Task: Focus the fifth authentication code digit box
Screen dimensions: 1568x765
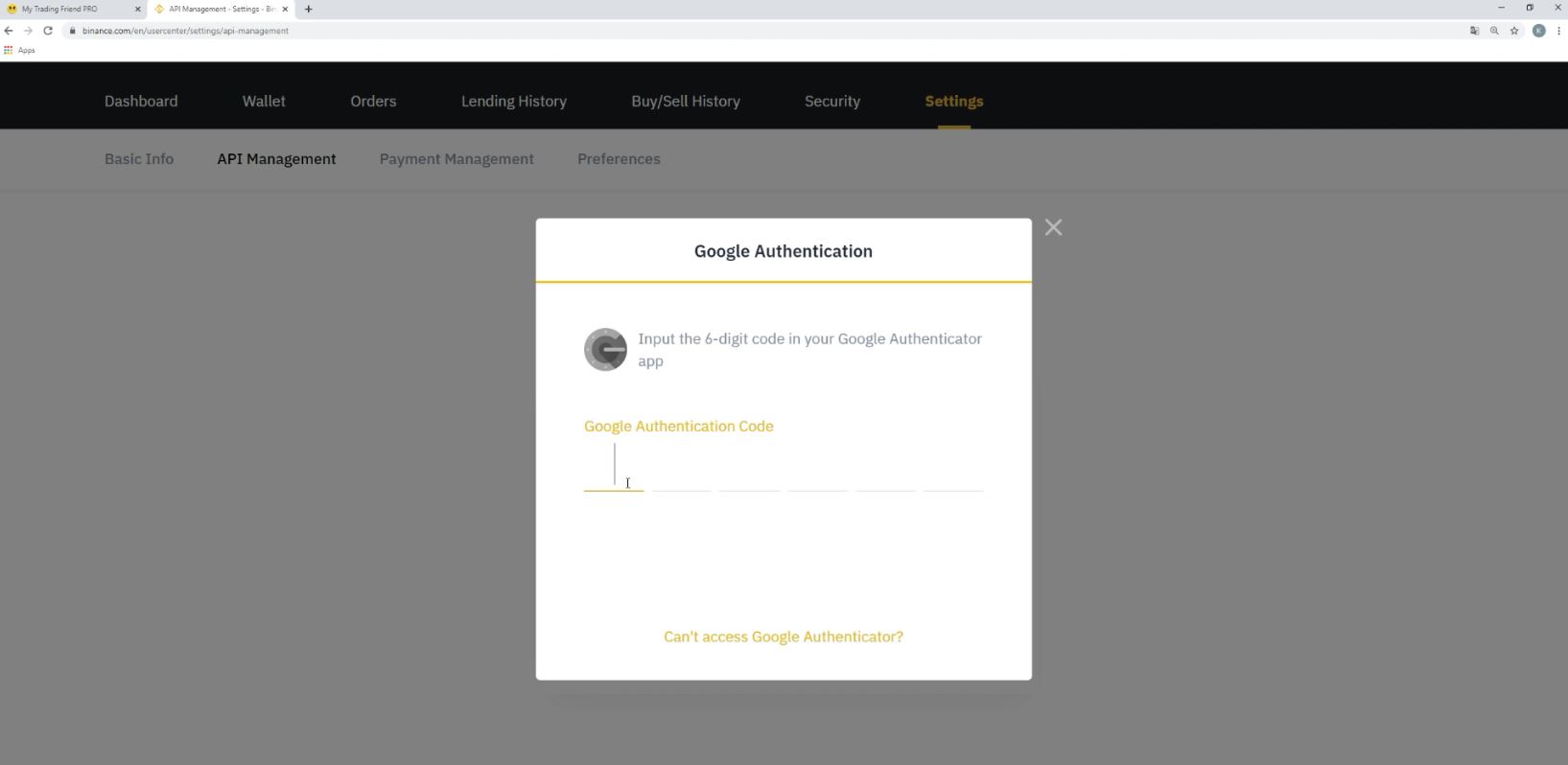Action: pyautogui.click(x=885, y=467)
